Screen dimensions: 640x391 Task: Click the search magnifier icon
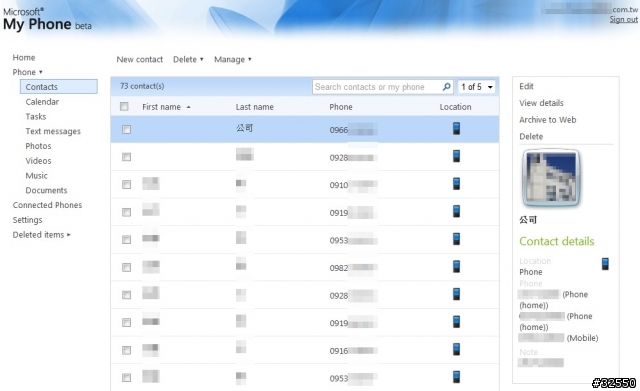click(x=447, y=87)
